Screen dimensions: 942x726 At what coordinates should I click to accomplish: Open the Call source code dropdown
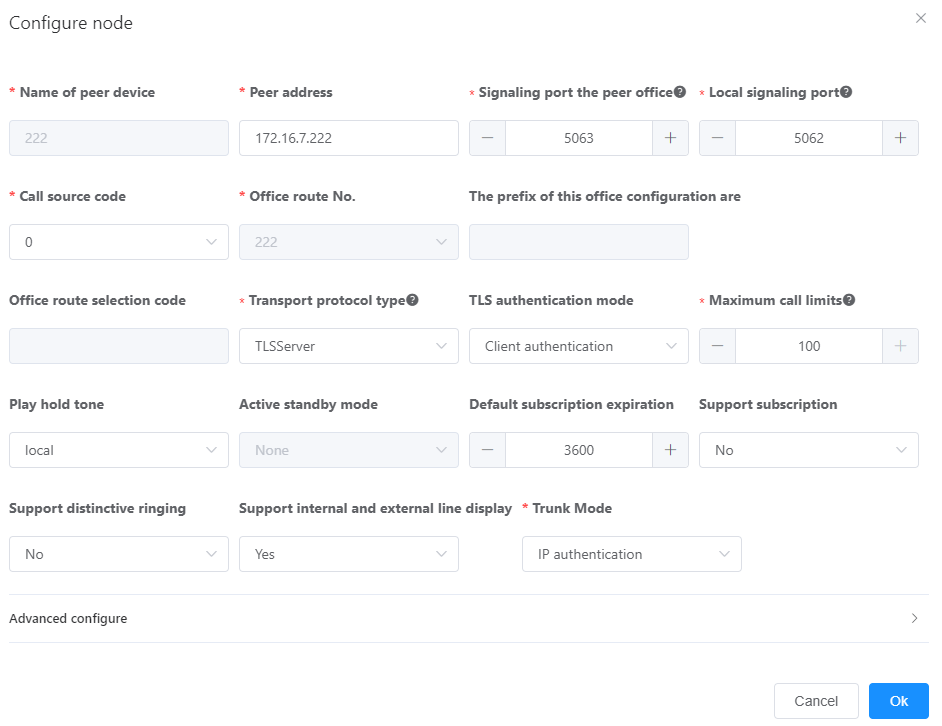[119, 242]
